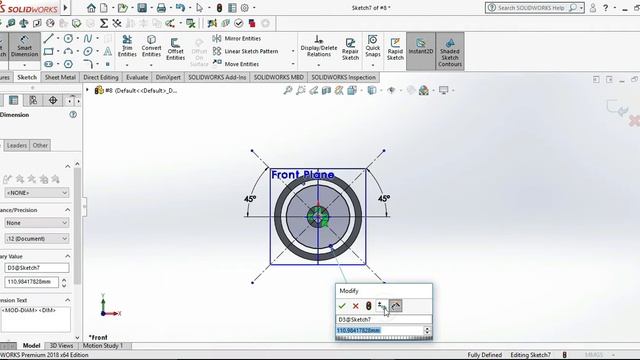Open the tolerance type None dropdown
The height and width of the screenshot is (360, 640).
tap(37, 223)
